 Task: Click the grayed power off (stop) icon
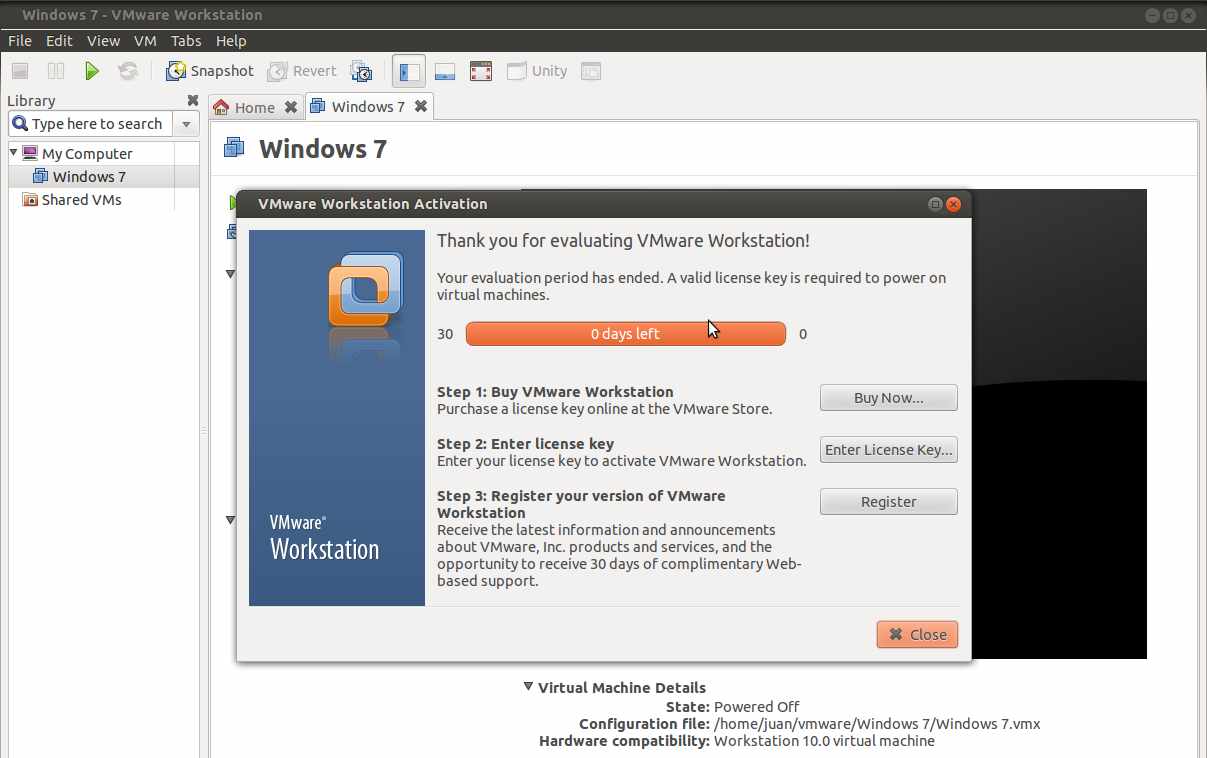click(20, 71)
